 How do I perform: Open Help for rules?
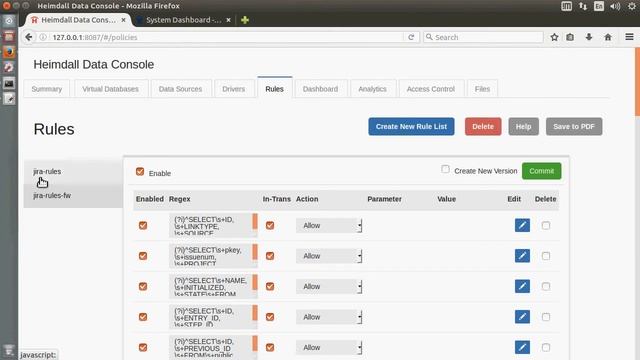pyautogui.click(x=523, y=127)
